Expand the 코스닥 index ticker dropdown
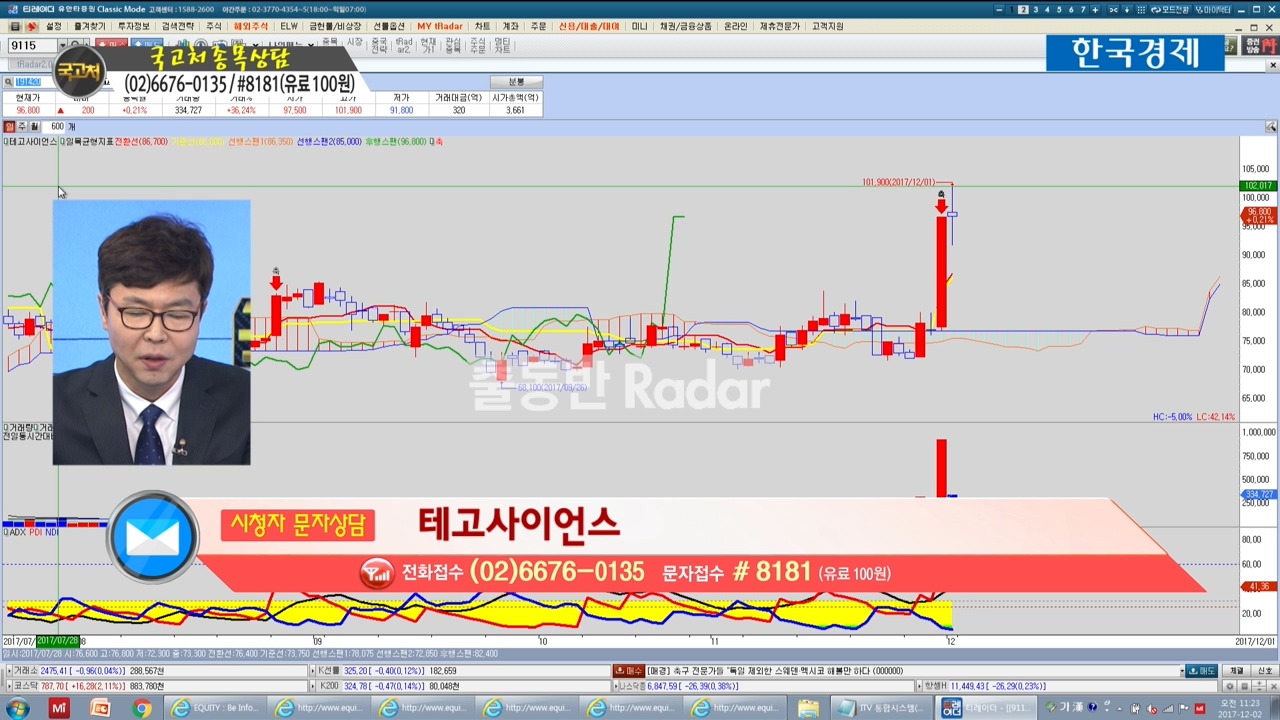 pos(9,686)
